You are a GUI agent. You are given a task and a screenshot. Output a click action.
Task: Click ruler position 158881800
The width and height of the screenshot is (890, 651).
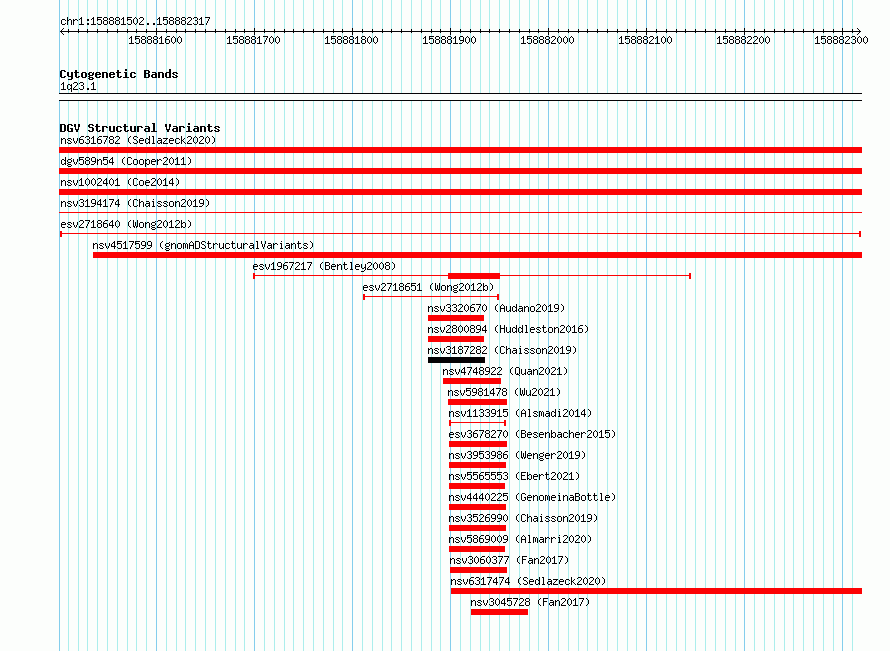[351, 40]
